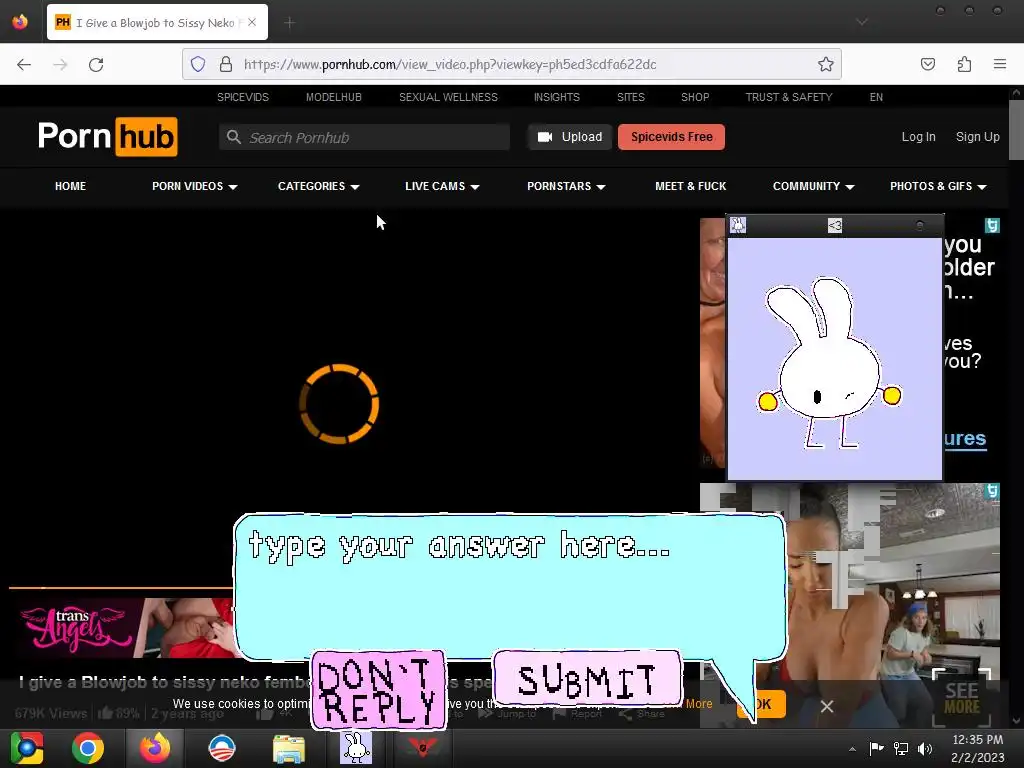Image resolution: width=1024 pixels, height=768 pixels.
Task: Go to the HOME nav item
Action: pyautogui.click(x=71, y=186)
